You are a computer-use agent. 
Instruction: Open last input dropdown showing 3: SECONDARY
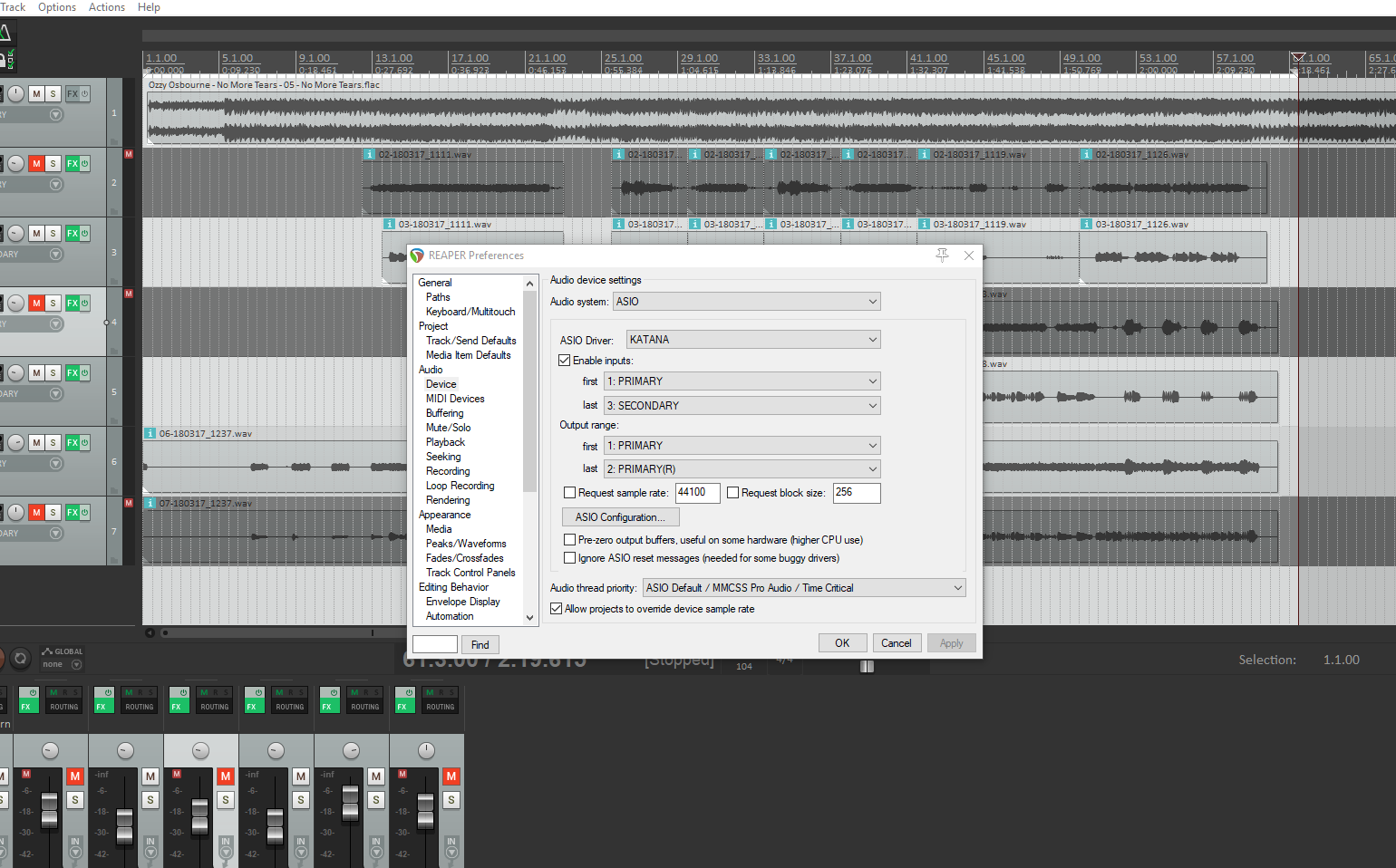click(742, 406)
